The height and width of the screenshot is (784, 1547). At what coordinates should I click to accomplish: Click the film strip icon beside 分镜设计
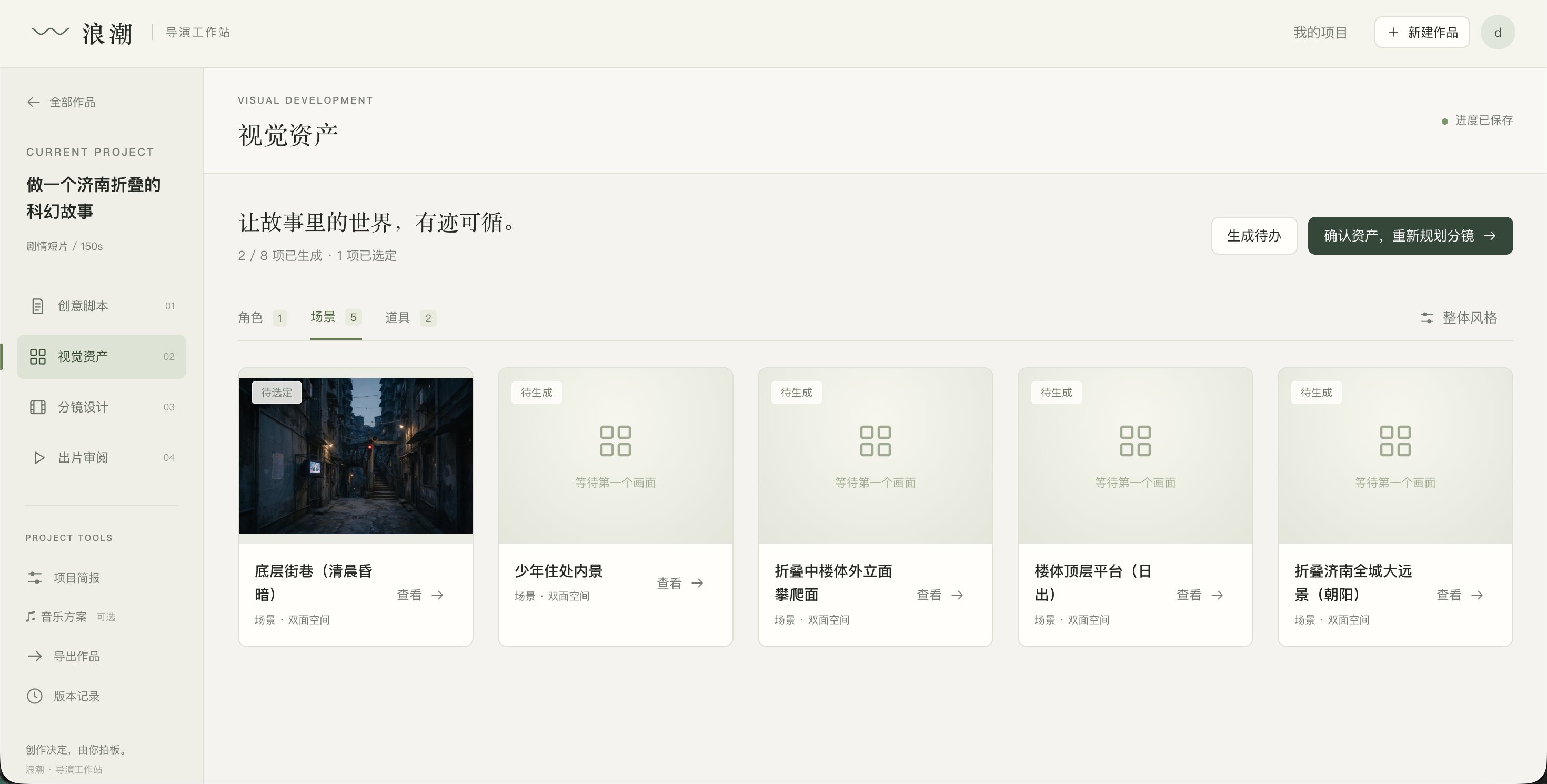(x=38, y=407)
